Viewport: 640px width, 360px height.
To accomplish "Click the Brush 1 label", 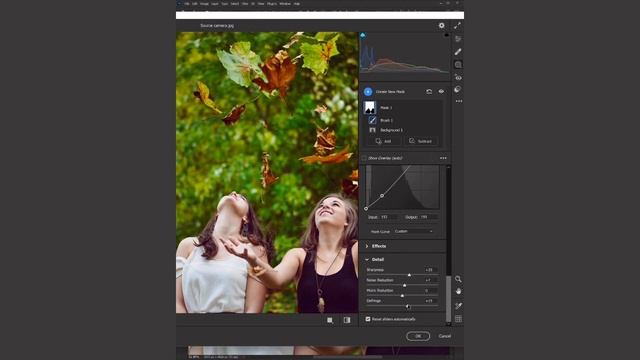I will pyautogui.click(x=386, y=120).
